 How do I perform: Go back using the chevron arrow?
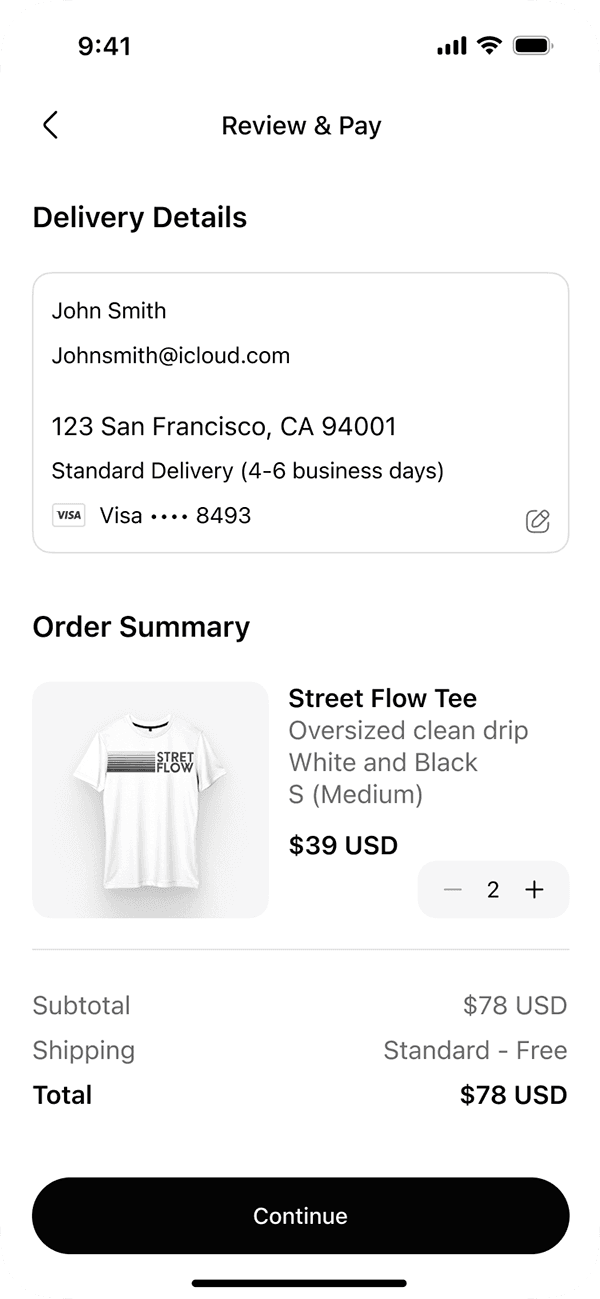click(50, 125)
